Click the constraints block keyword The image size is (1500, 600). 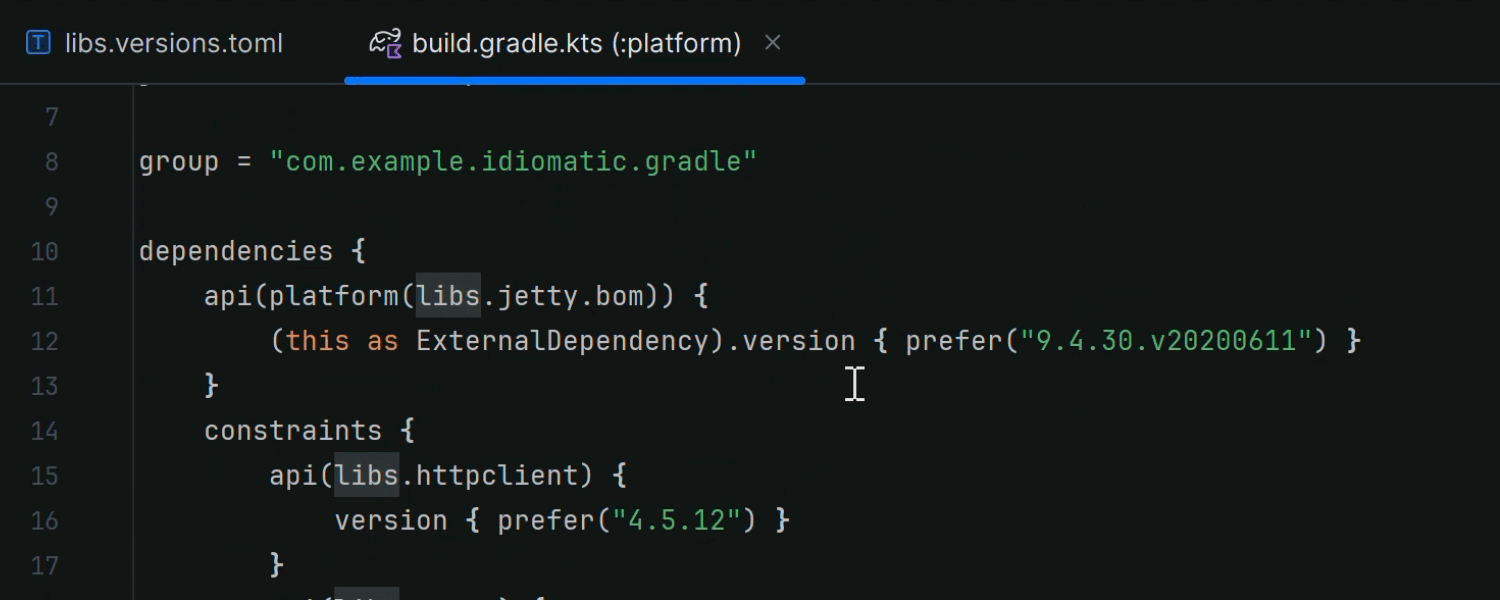[x=293, y=431]
